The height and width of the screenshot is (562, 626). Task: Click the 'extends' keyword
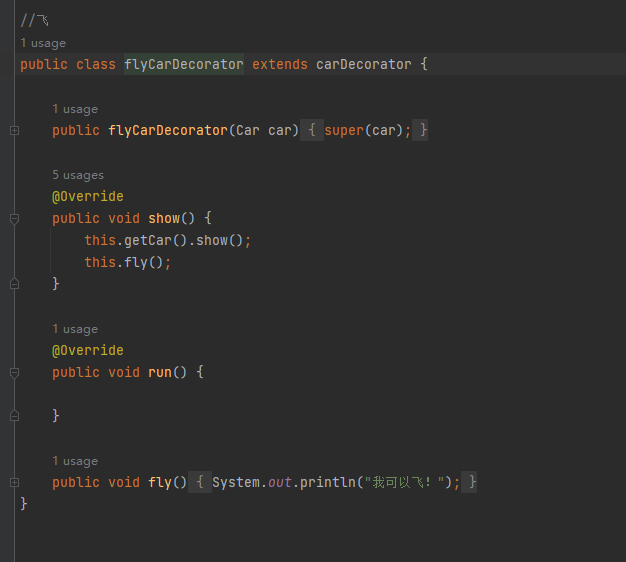coord(280,64)
